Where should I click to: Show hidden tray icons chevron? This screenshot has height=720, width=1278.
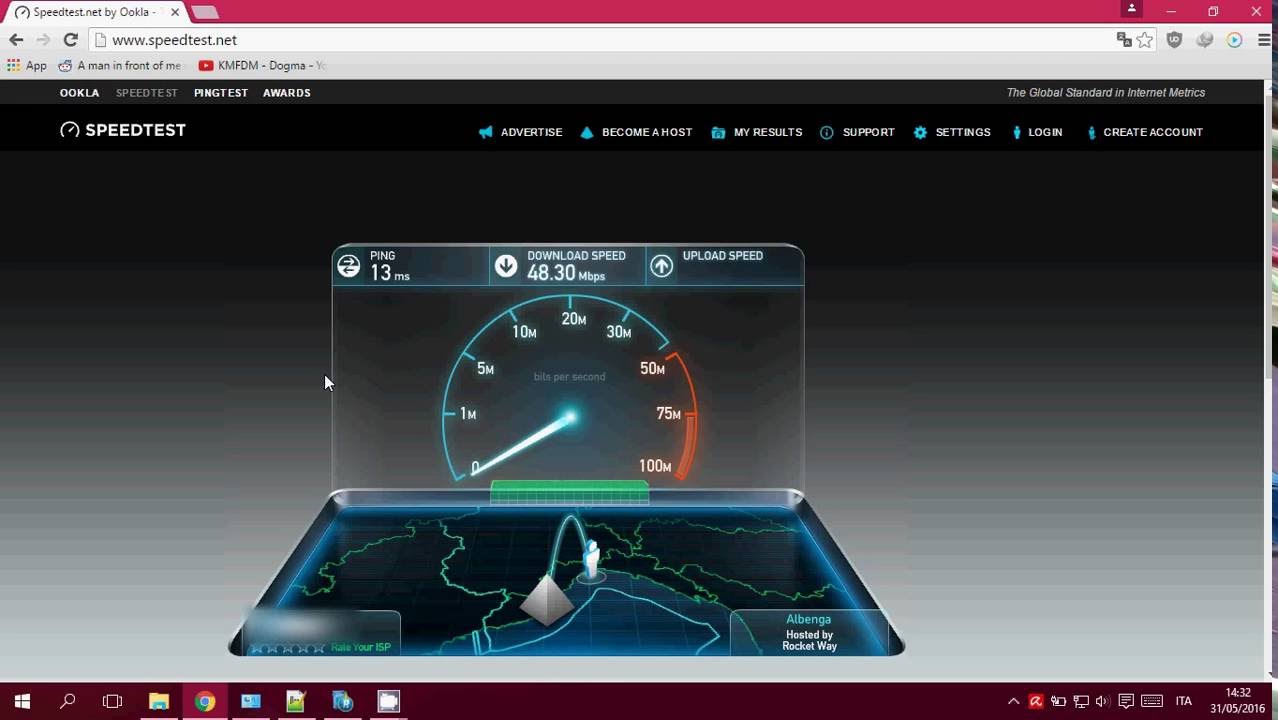[1013, 701]
